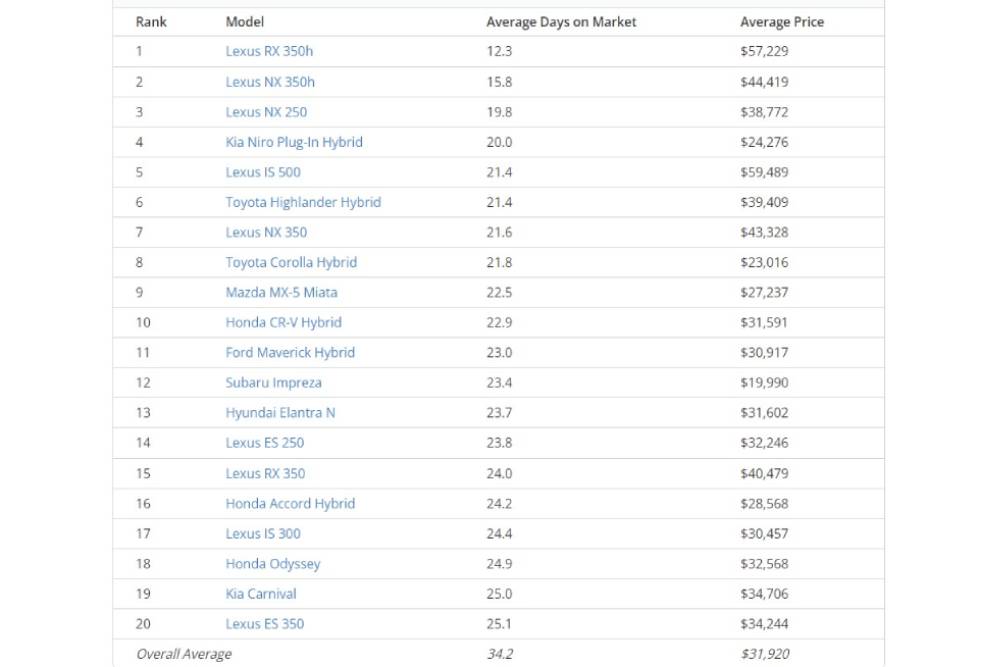Visit Toyota Corolla Hybrid page
The height and width of the screenshot is (667, 1000).
coord(291,262)
